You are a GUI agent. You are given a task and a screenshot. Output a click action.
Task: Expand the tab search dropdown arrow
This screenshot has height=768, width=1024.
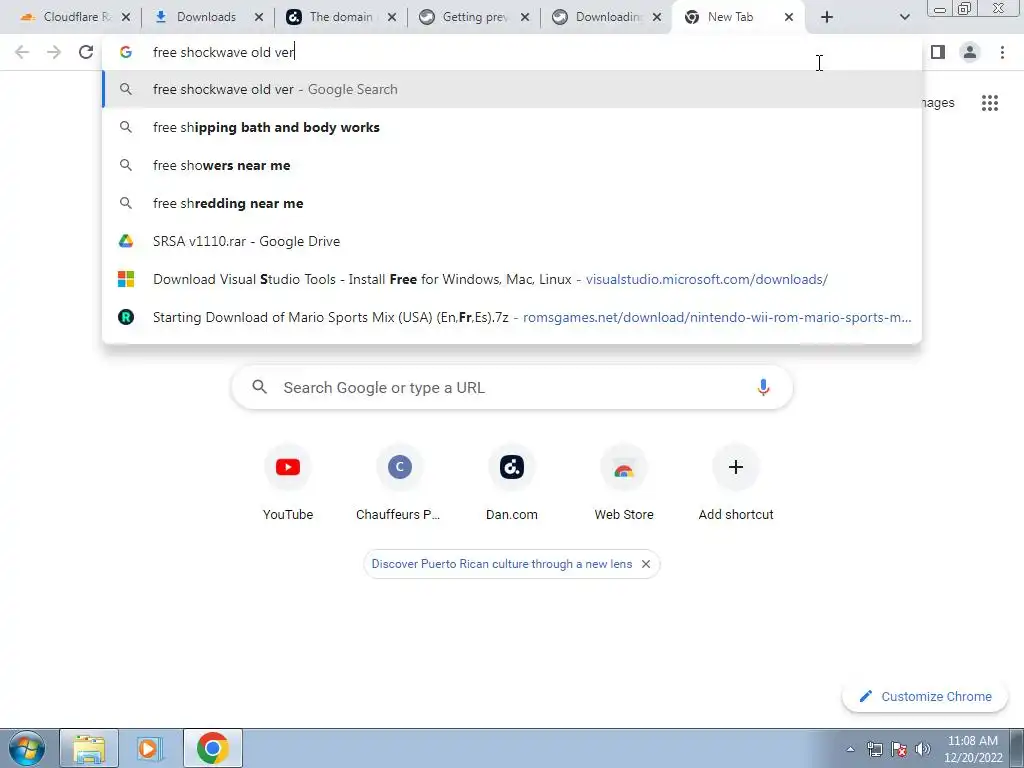pyautogui.click(x=904, y=17)
